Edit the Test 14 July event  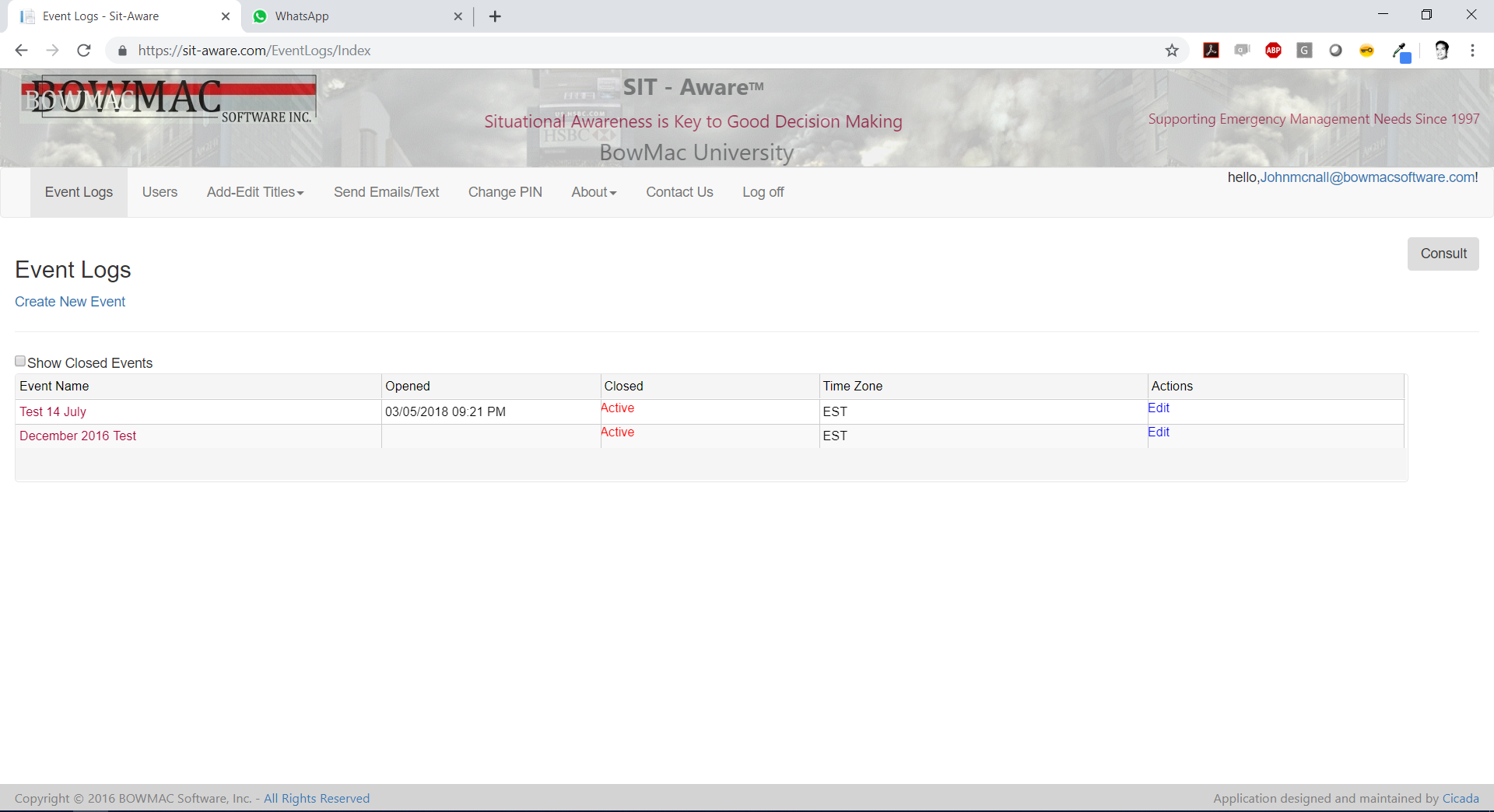tap(1158, 408)
